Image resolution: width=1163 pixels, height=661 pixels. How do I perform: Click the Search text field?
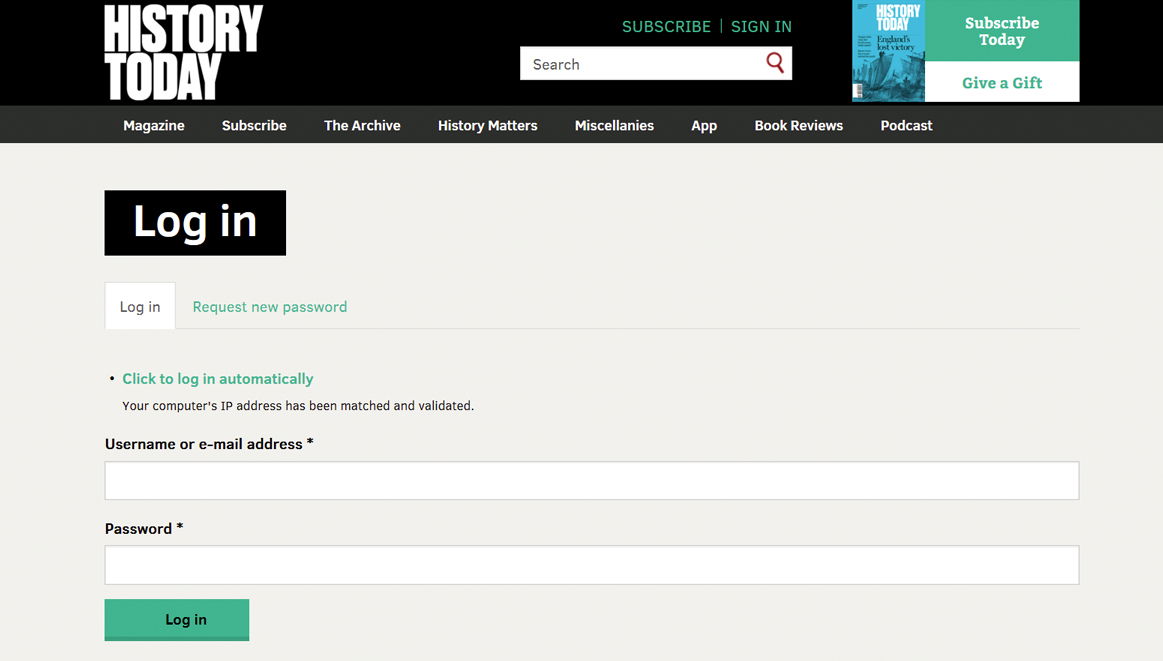(x=640, y=64)
